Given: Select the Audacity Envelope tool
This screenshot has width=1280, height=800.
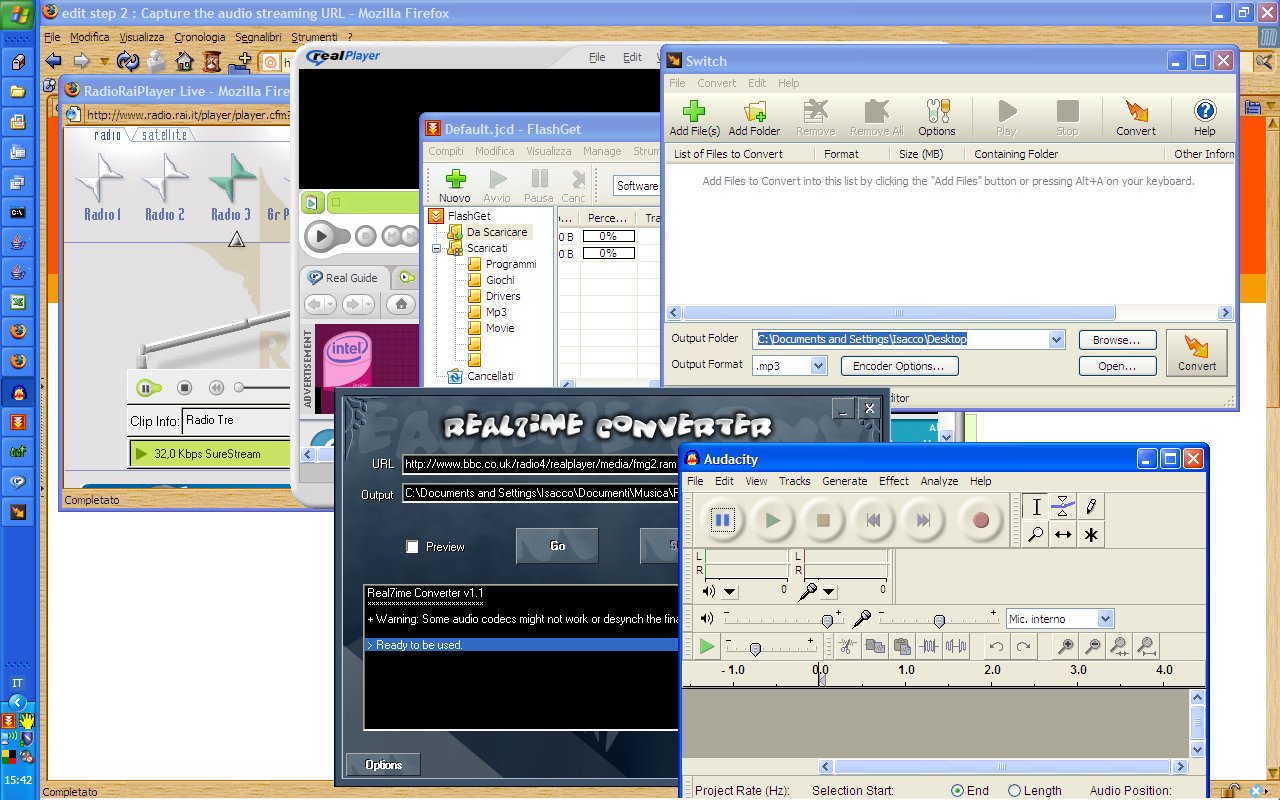Looking at the screenshot, I should [x=1064, y=507].
